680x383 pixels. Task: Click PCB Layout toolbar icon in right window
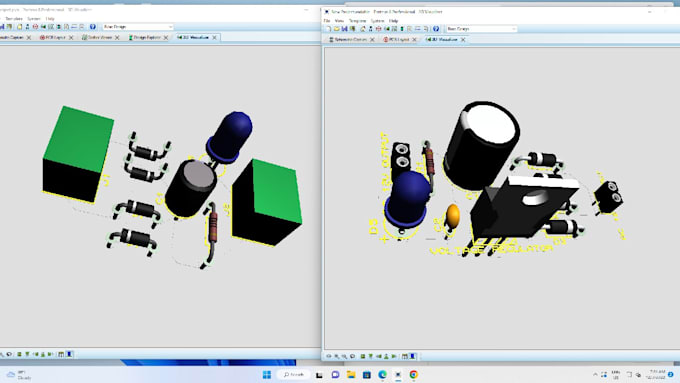379,29
